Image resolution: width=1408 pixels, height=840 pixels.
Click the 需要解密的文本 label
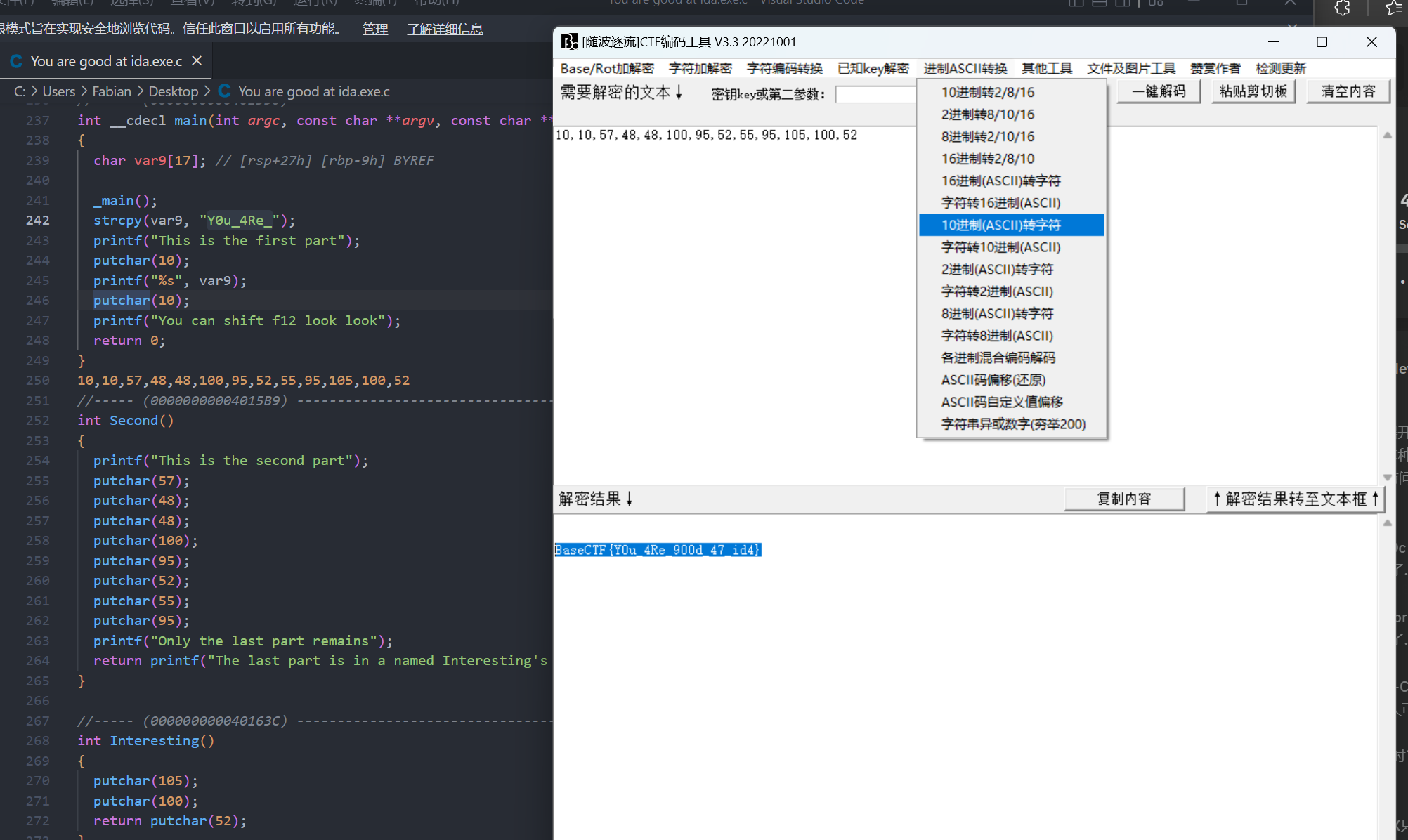622,92
